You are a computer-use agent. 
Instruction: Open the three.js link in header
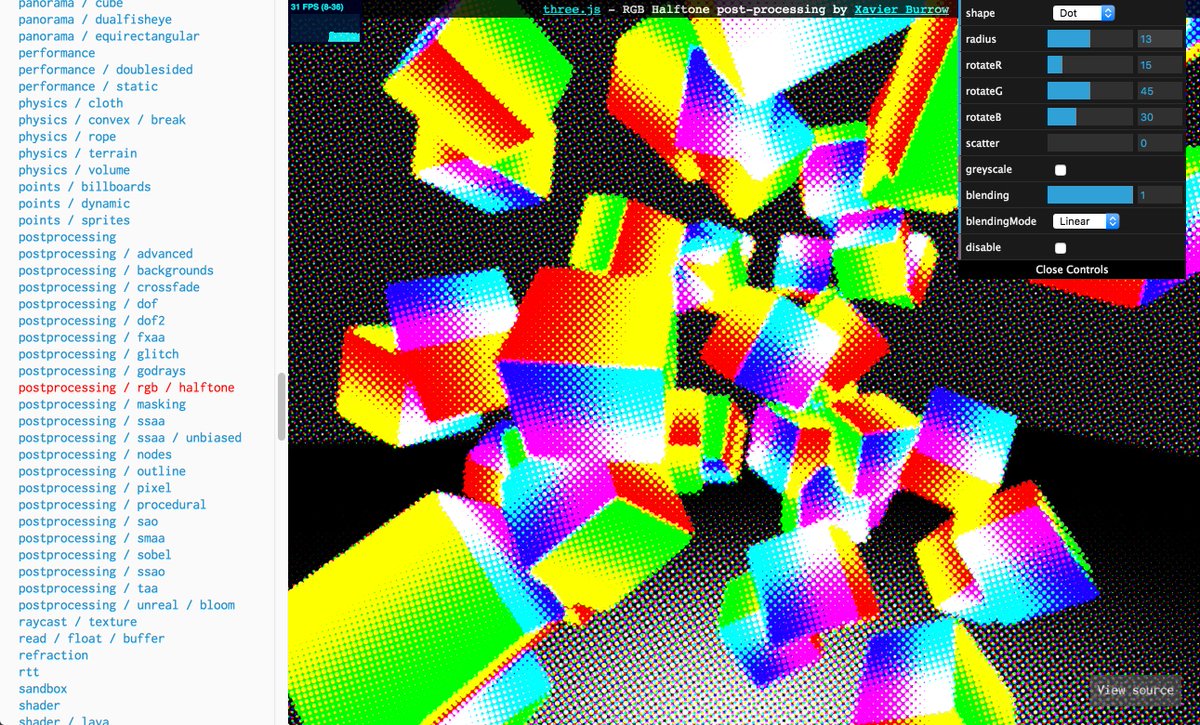pos(571,9)
